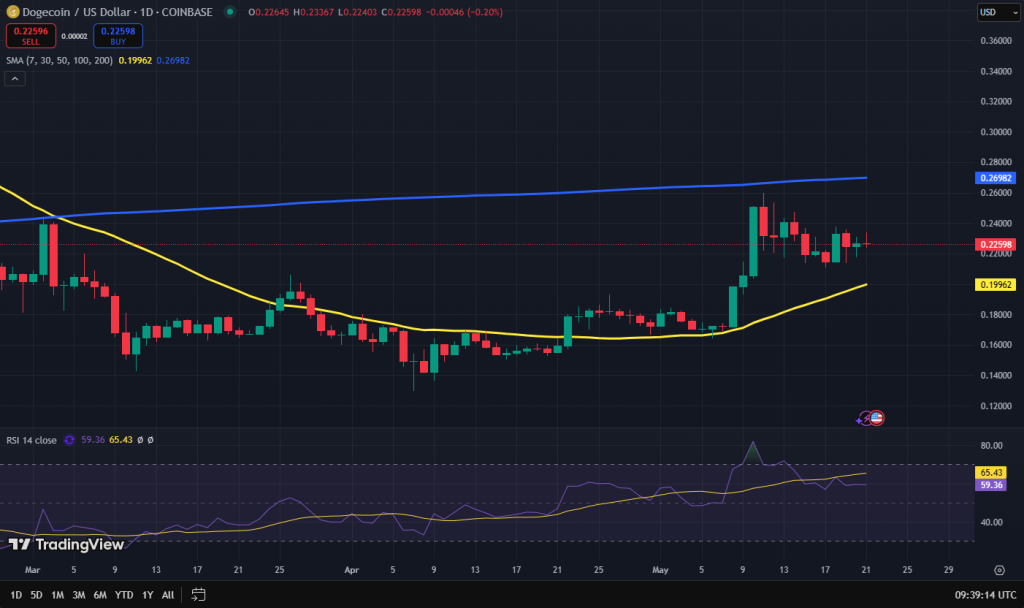Select the 5D time range

point(37,595)
